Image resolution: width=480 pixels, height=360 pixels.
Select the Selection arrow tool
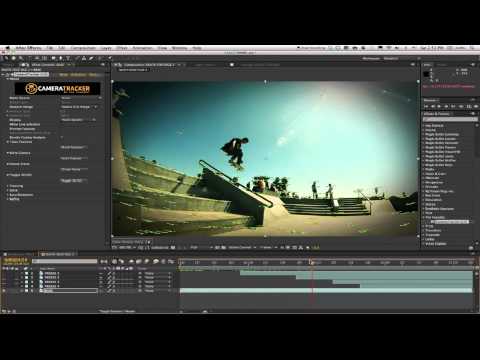click(x=6, y=58)
